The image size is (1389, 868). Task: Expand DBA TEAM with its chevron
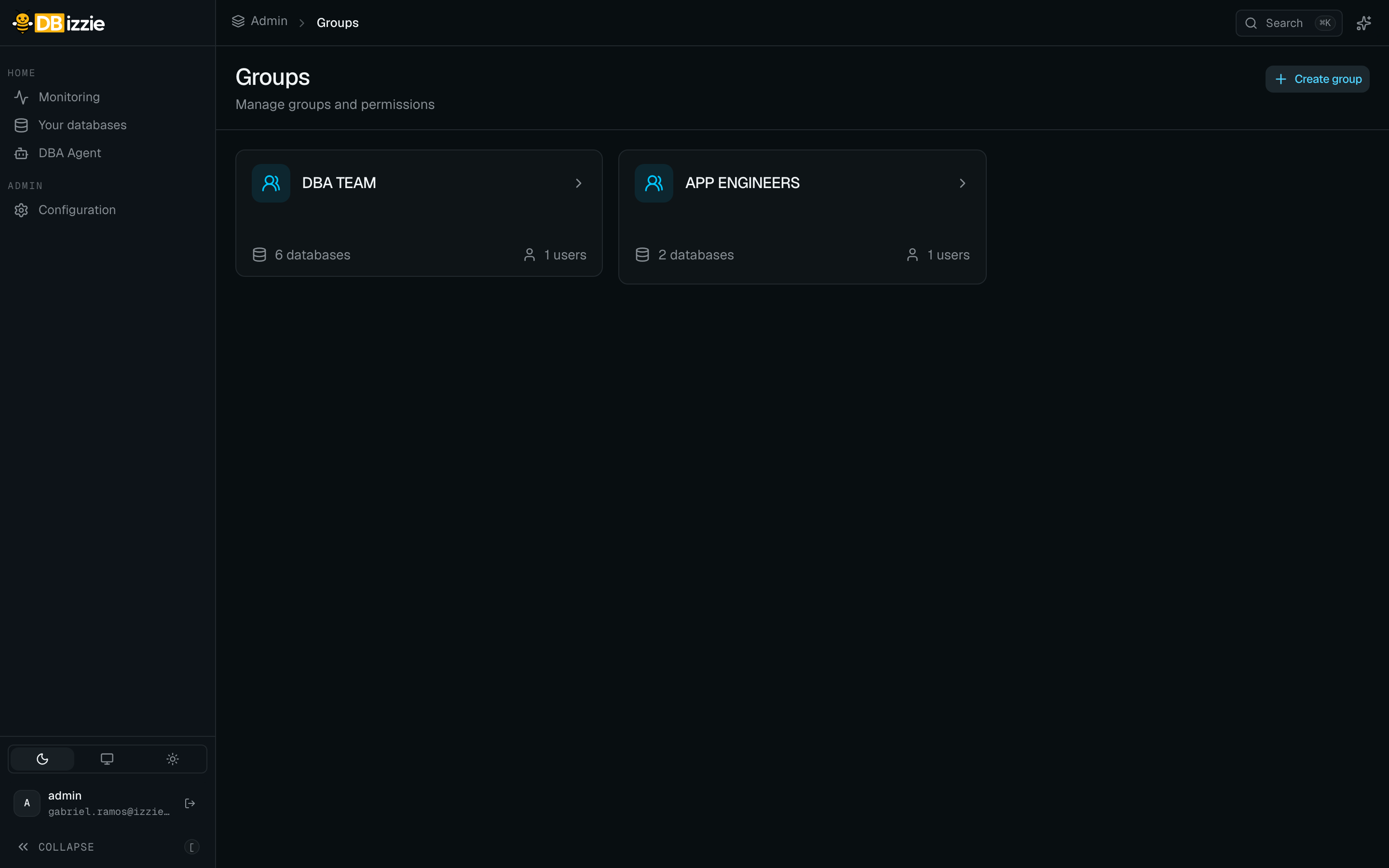[579, 183]
